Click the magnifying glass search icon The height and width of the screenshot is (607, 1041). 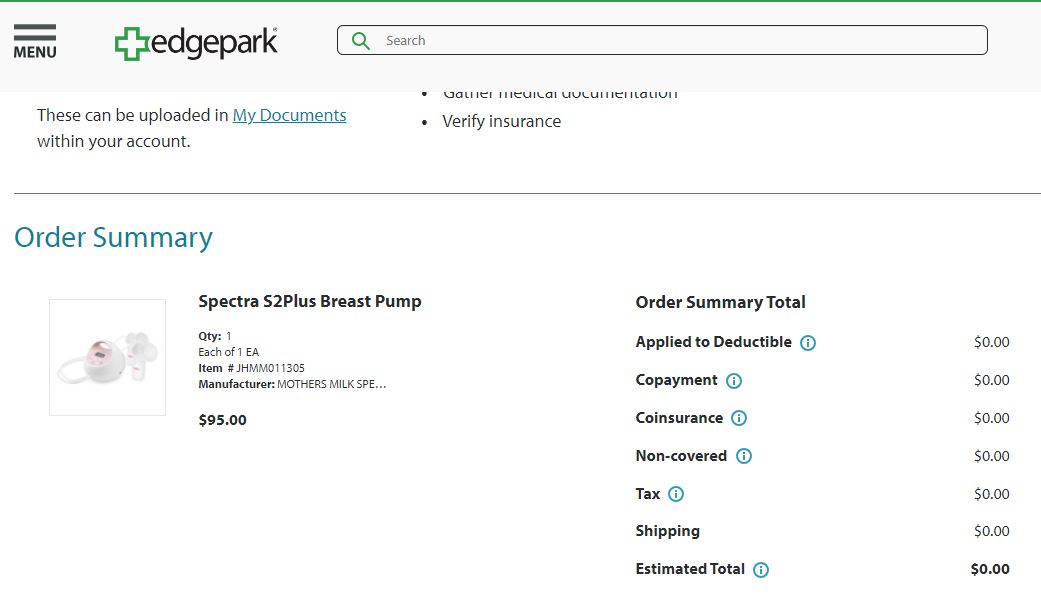[x=360, y=41]
